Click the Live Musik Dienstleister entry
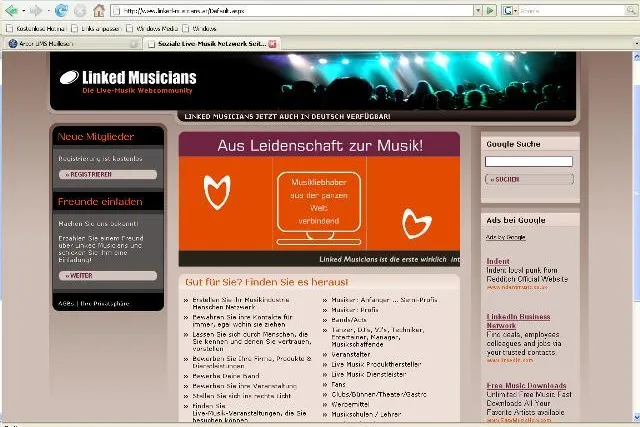Screen dimensions: 640x427 (x=369, y=374)
